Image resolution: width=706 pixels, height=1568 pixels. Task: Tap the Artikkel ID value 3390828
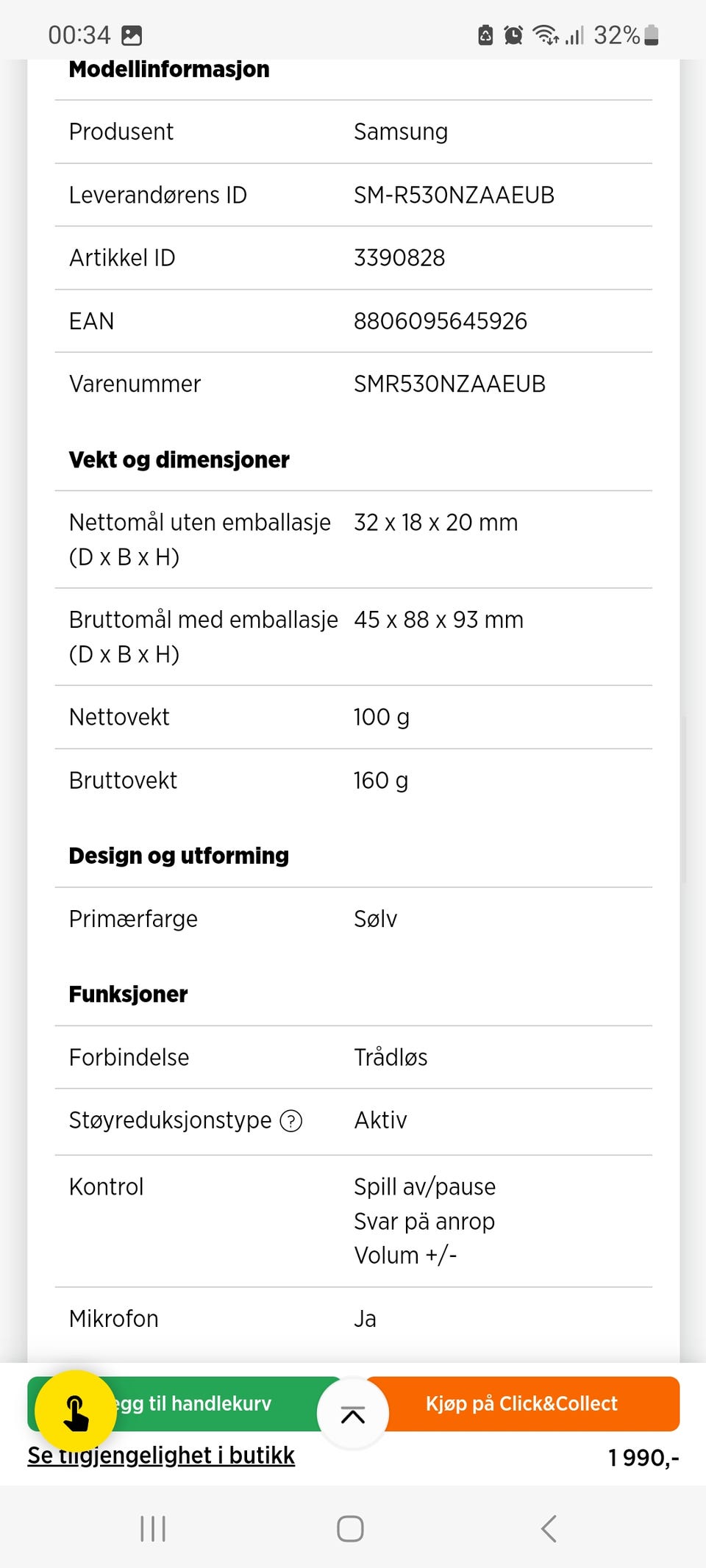399,258
